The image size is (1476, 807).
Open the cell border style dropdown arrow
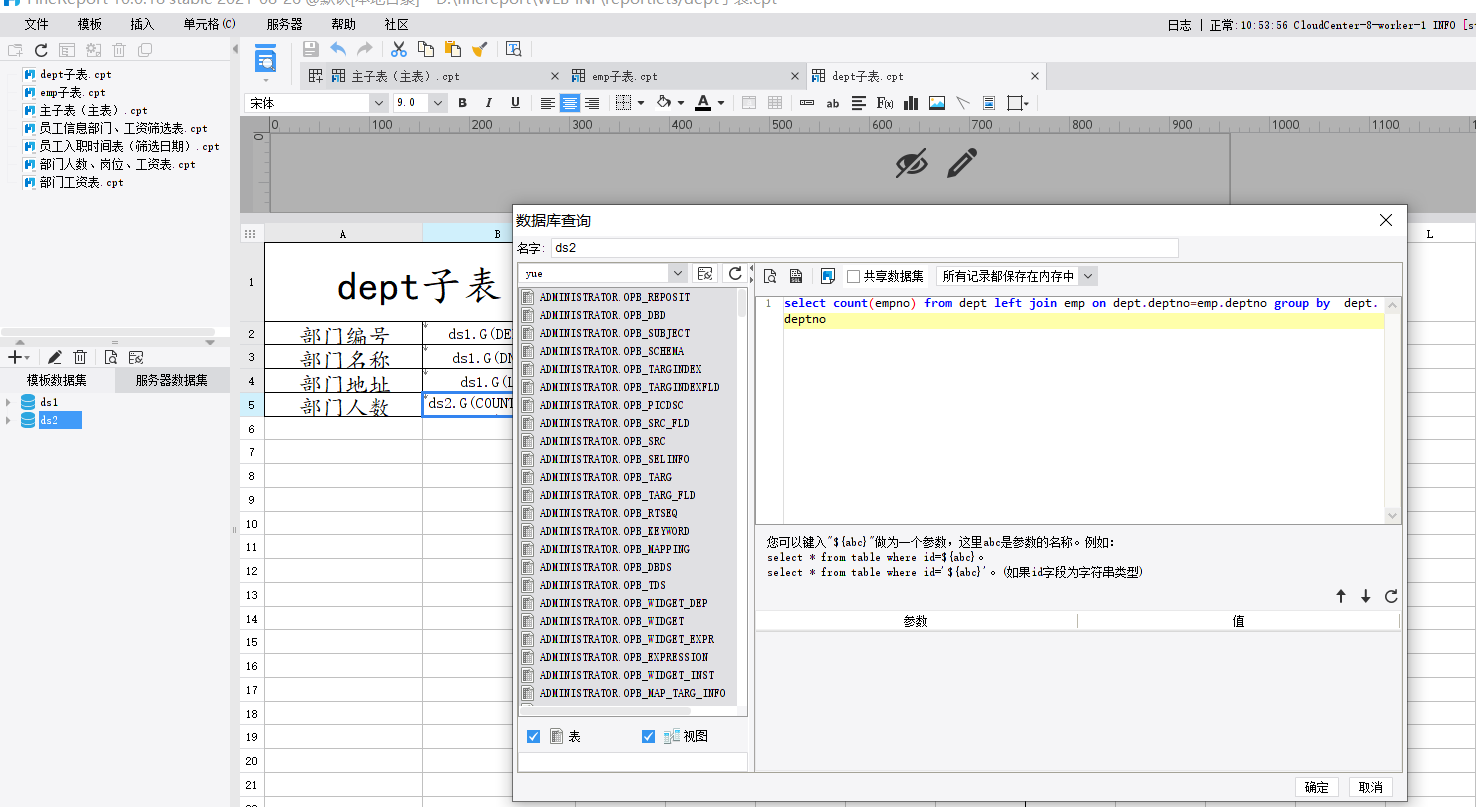click(641, 103)
